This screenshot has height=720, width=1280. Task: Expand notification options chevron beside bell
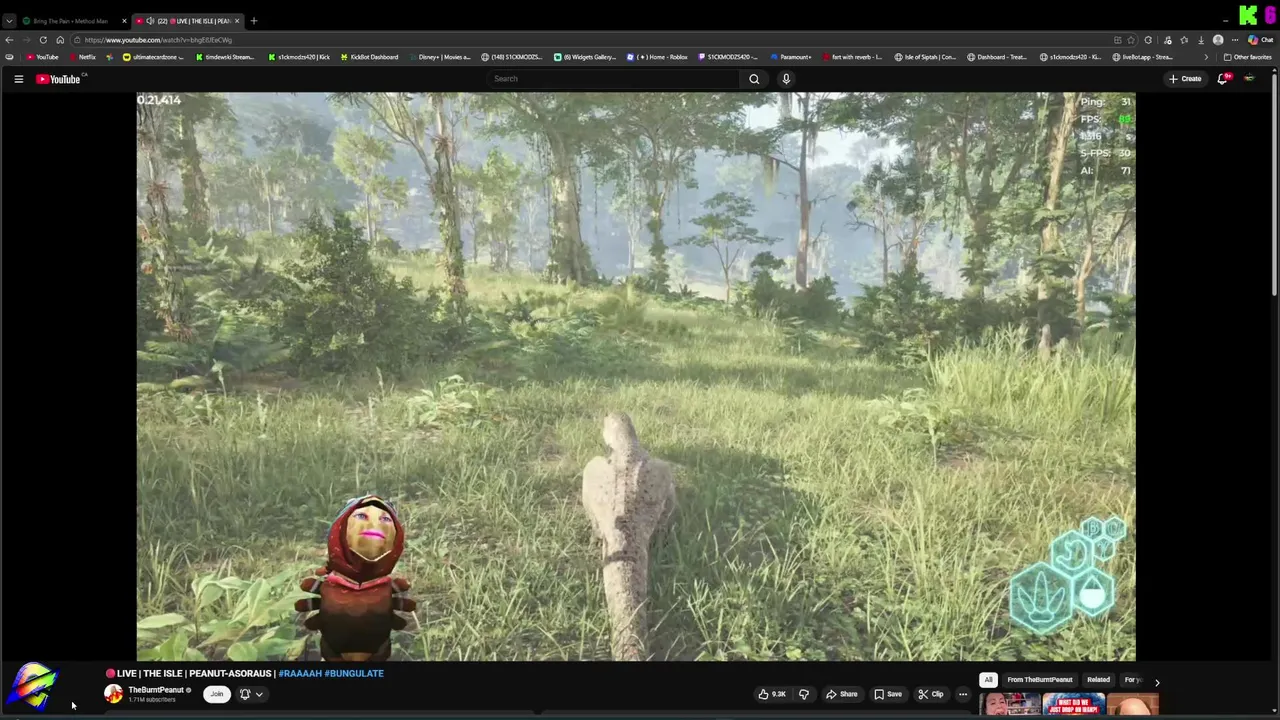[x=259, y=694]
